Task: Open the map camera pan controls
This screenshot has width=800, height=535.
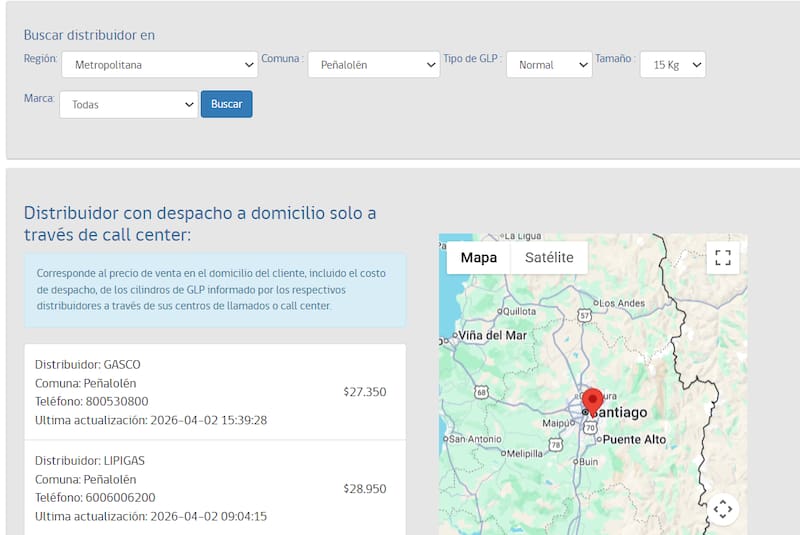Action: [722, 509]
